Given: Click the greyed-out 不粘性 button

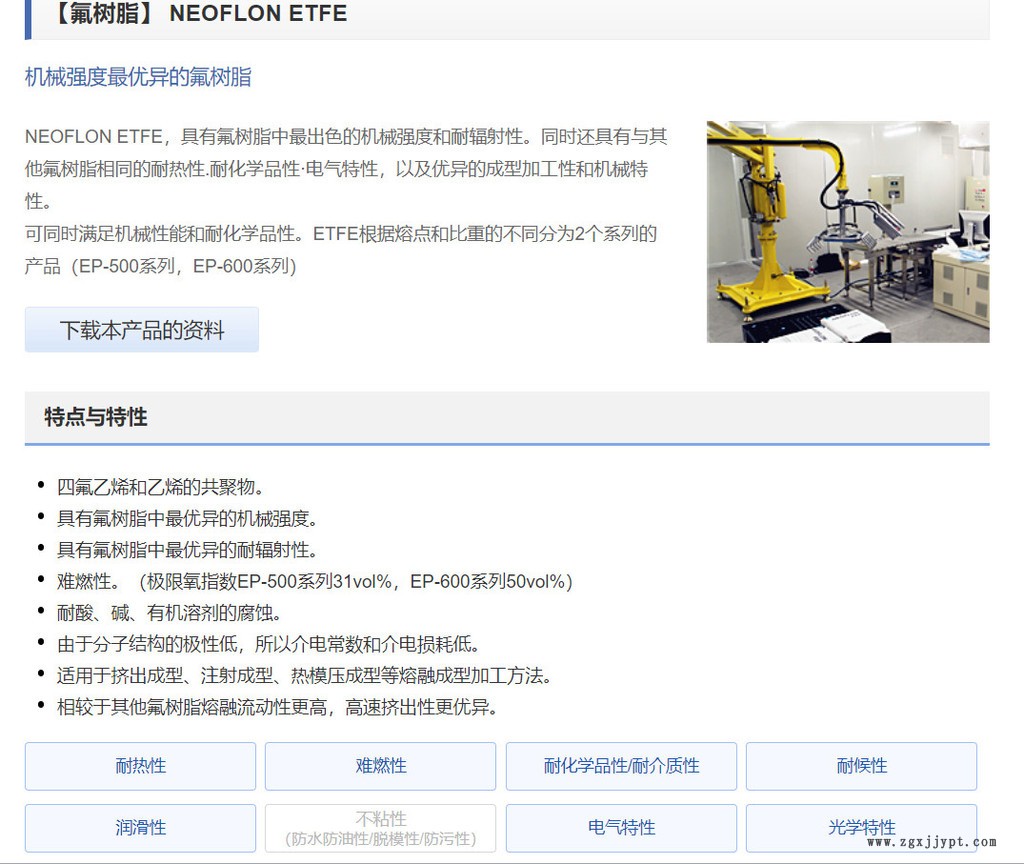Looking at the screenshot, I should click(x=380, y=828).
